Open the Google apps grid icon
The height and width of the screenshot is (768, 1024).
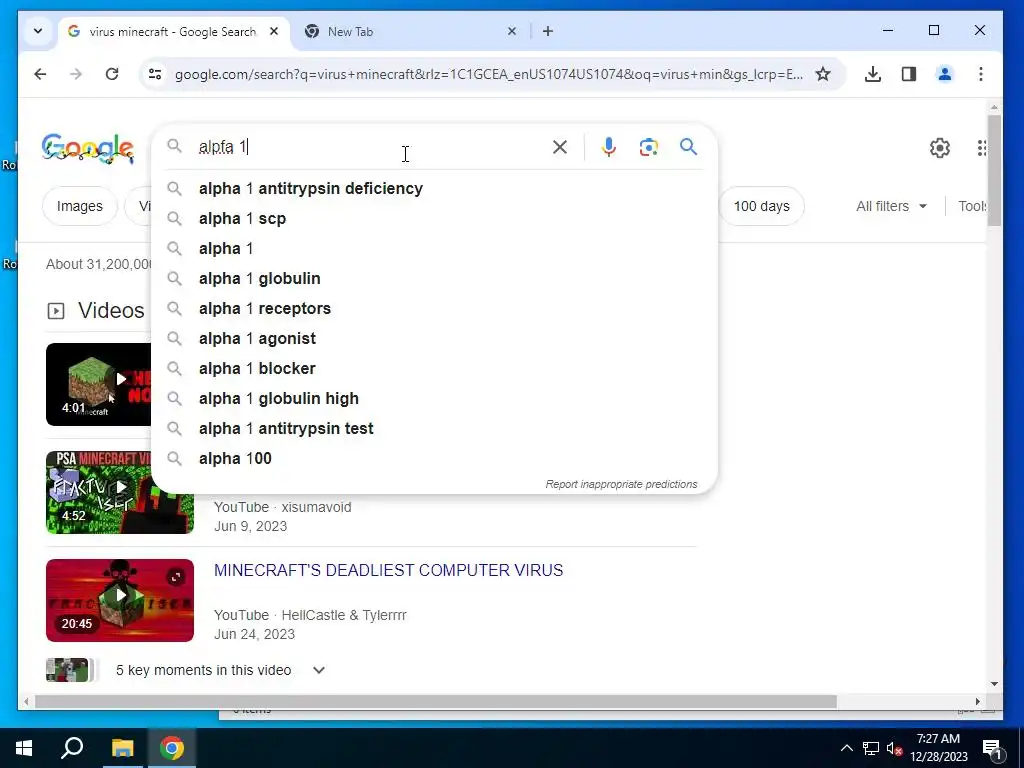point(981,148)
